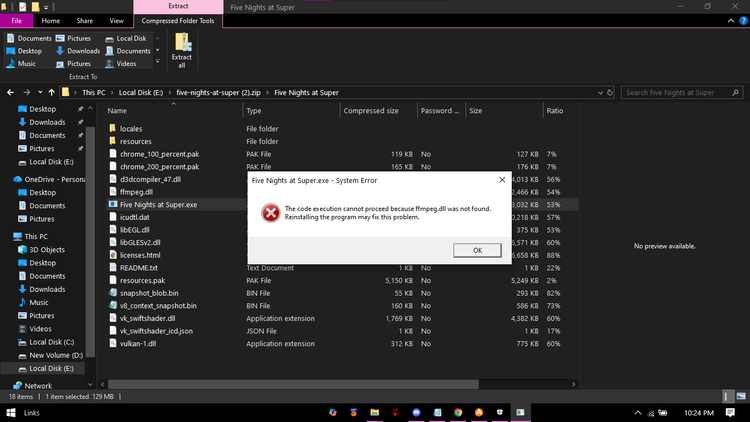Open Google Chrome from the taskbar
The height and width of the screenshot is (422, 750).
click(458, 412)
